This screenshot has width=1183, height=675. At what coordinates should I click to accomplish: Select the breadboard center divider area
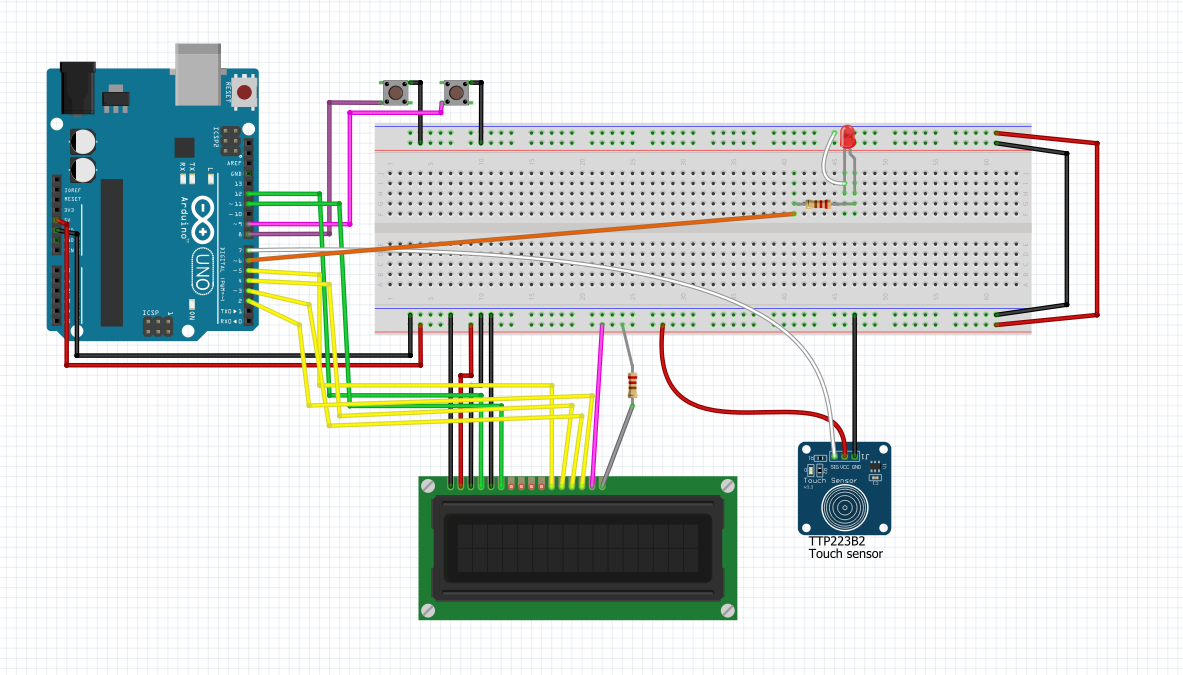point(702,228)
